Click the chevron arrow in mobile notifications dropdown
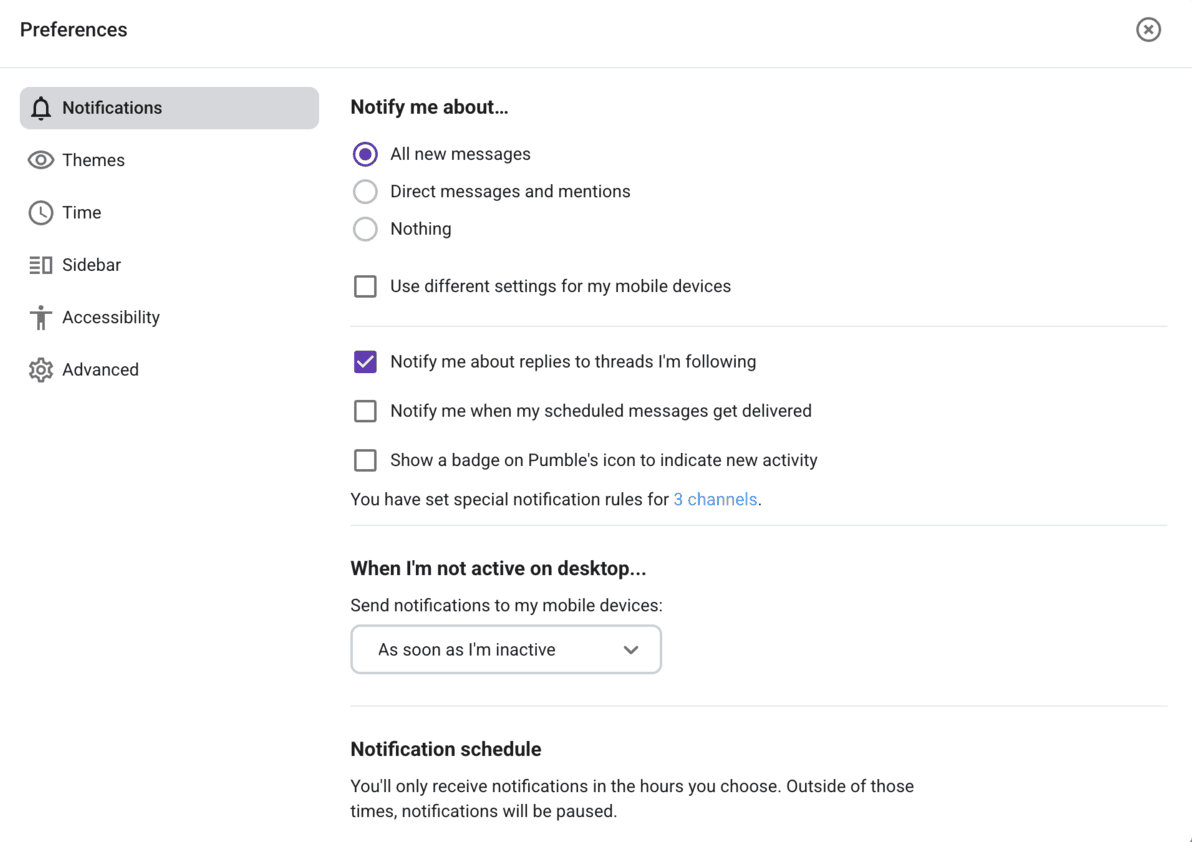Viewport: 1192px width, 842px height. [x=631, y=650]
